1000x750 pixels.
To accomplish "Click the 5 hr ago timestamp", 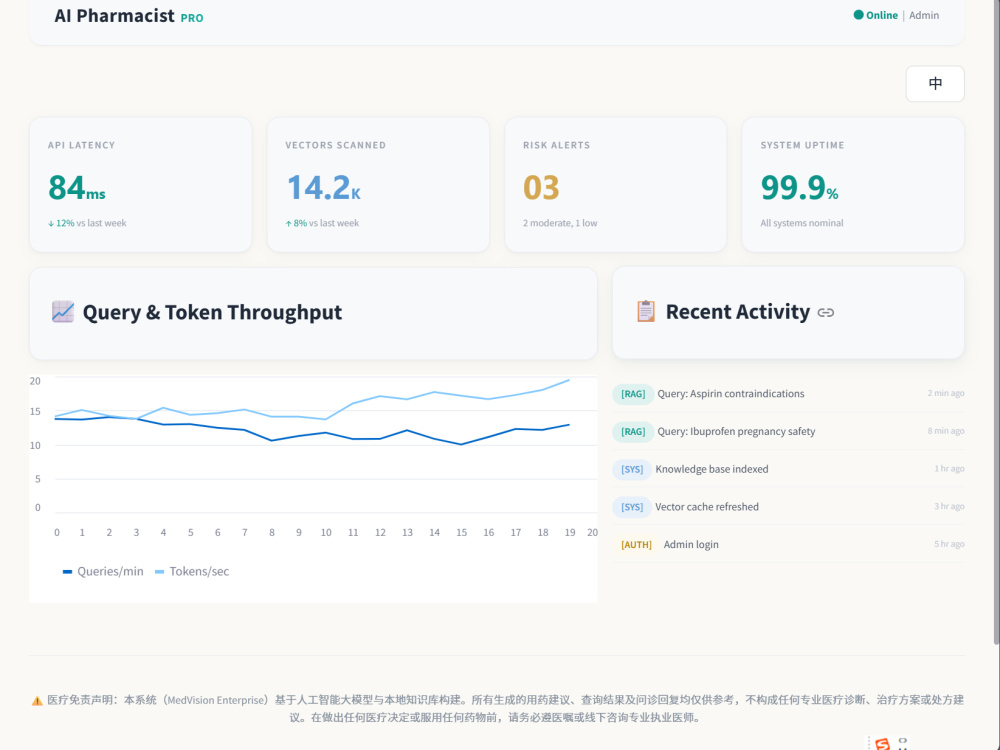I will click(949, 543).
